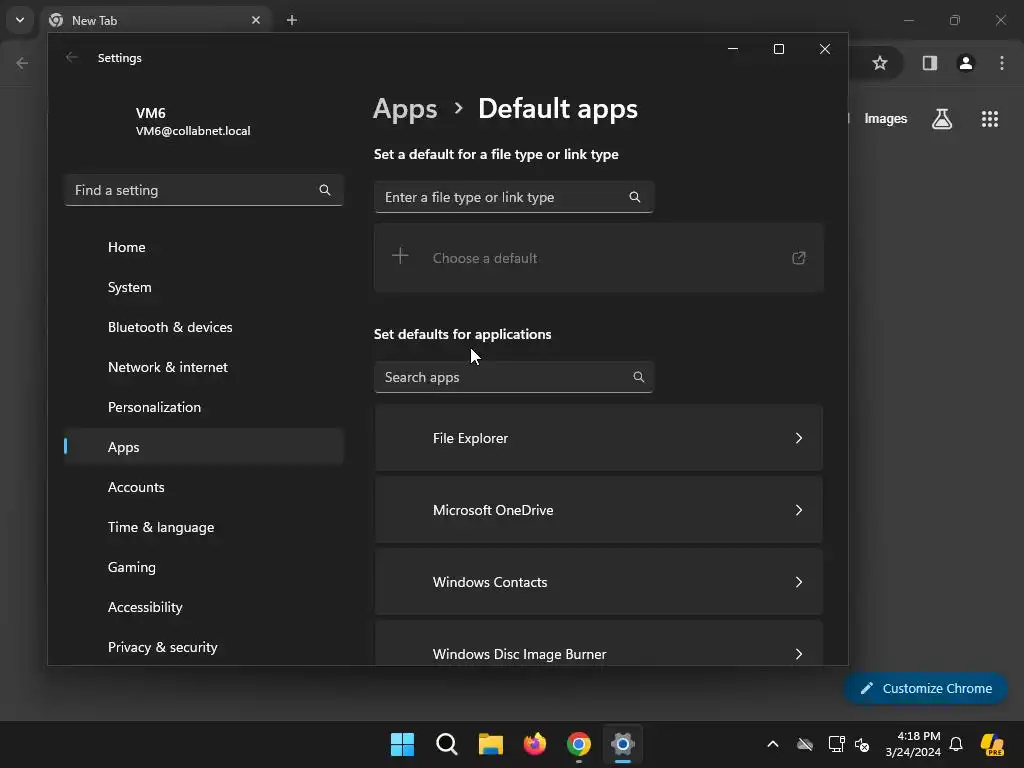Bookmark this tab with Chrome star icon
Image resolution: width=1024 pixels, height=768 pixels.
coord(880,63)
